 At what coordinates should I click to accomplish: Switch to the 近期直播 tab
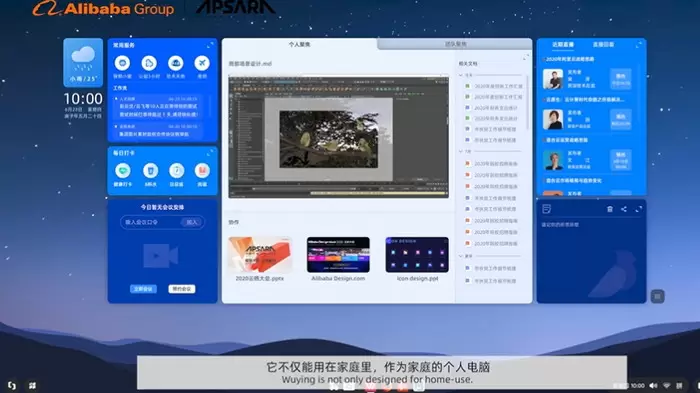563,45
